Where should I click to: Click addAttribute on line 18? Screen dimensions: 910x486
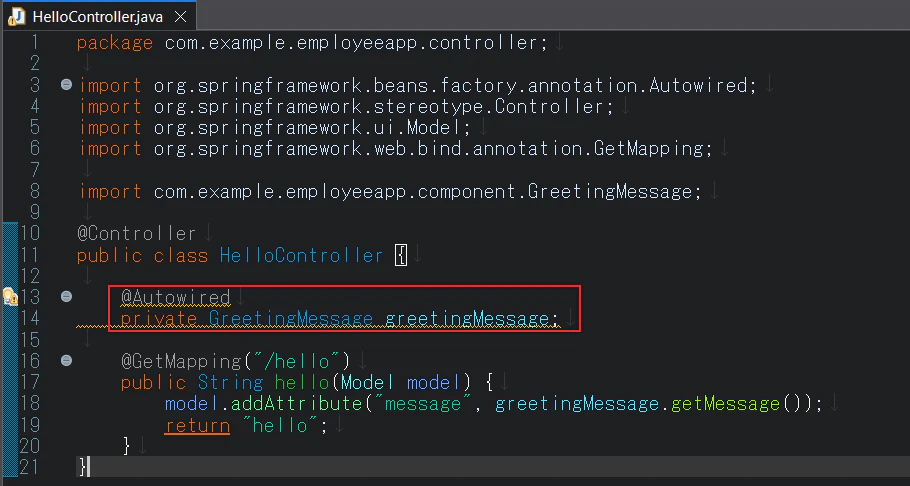pos(296,404)
